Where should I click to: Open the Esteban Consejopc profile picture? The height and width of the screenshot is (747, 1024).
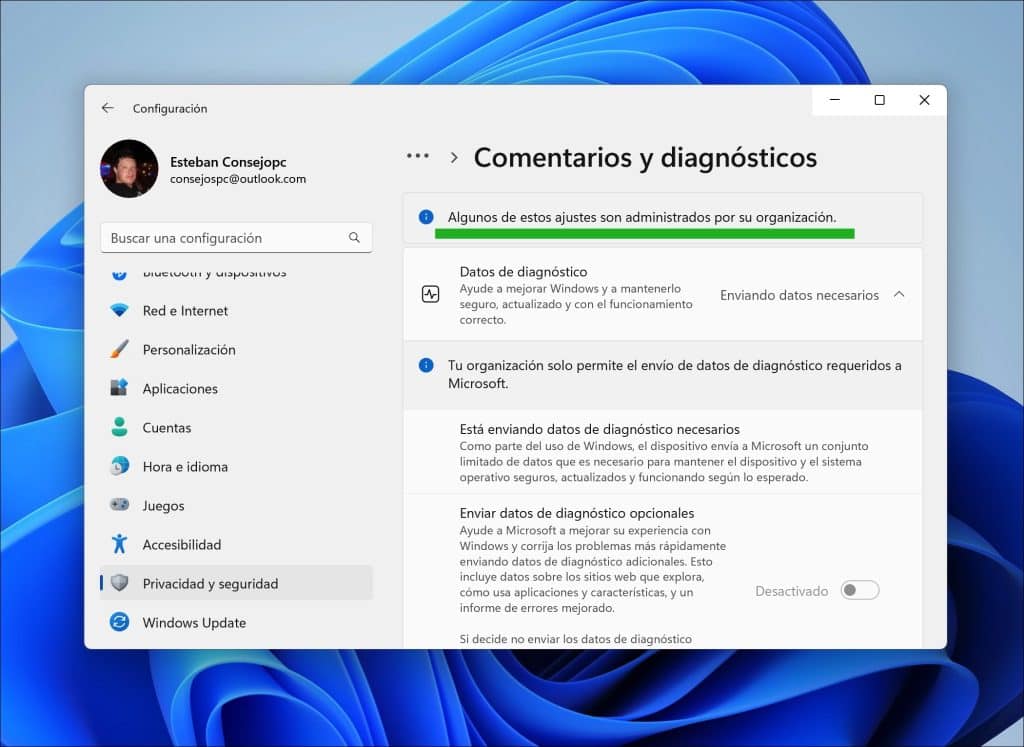[129, 168]
